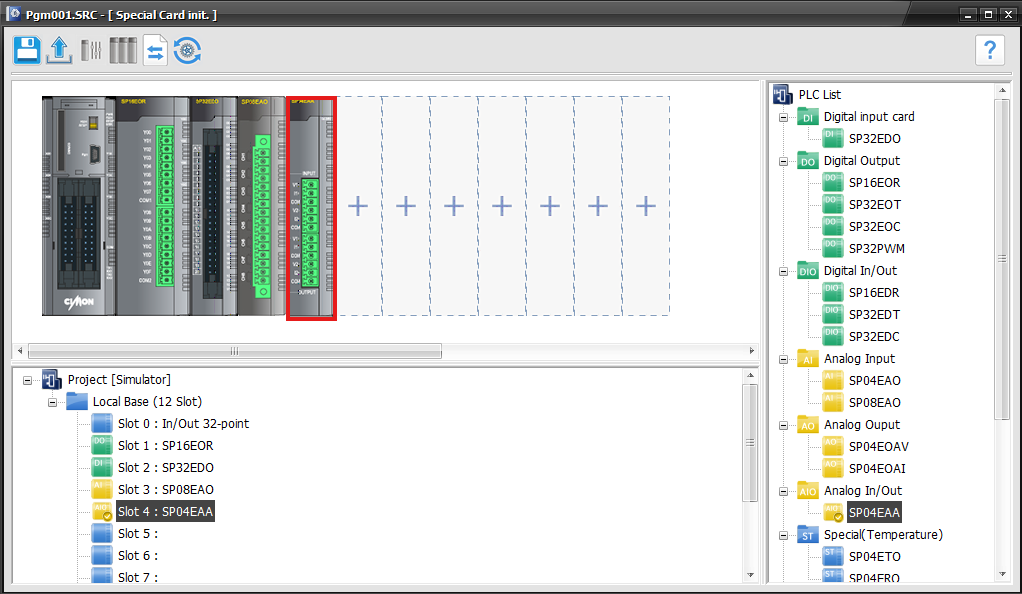Click right arrow of rack horizontal scrollbar

(752, 351)
